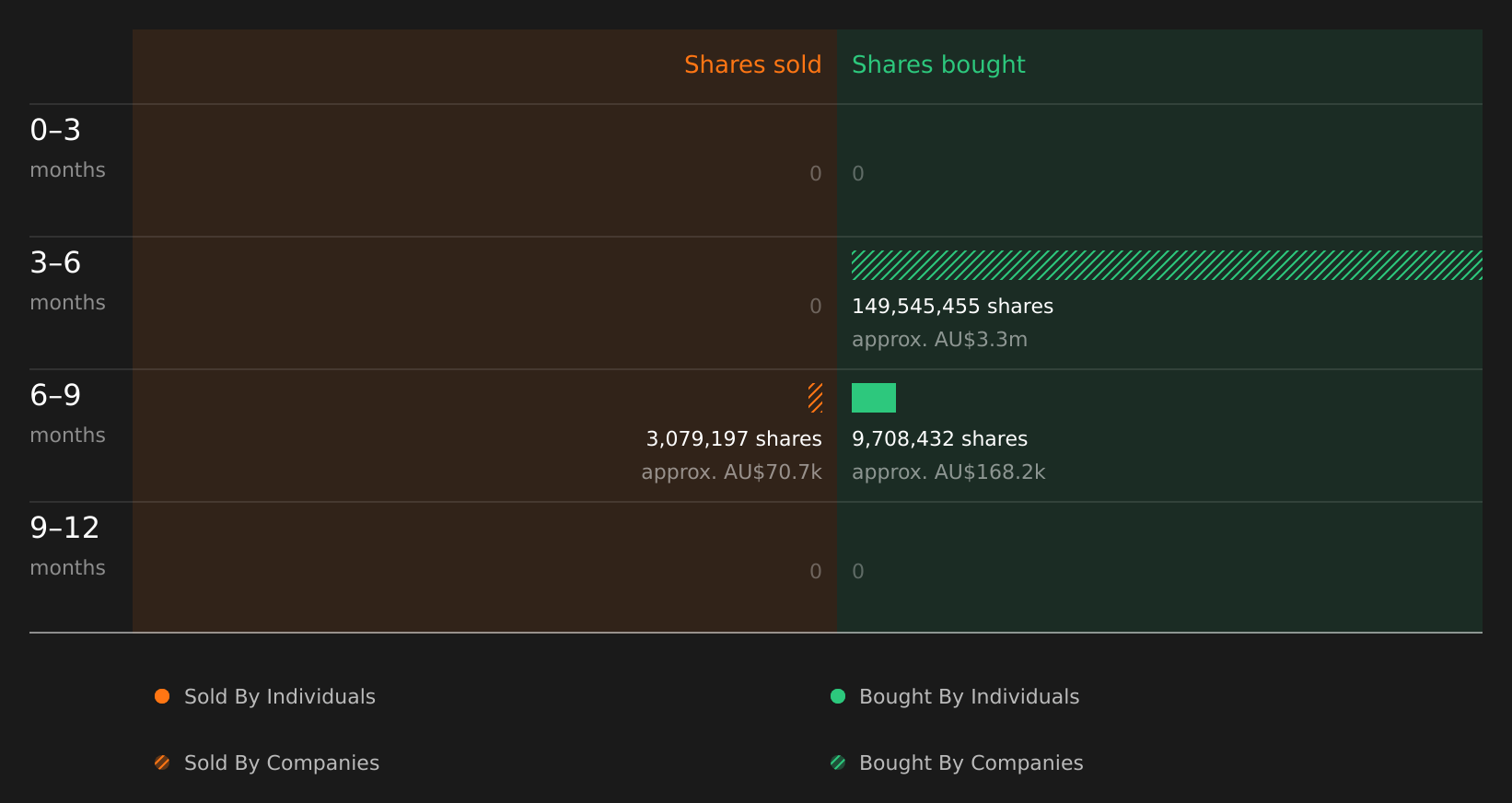Toggle the Bought By Companies legend label
1512x803 pixels.
tap(971, 763)
